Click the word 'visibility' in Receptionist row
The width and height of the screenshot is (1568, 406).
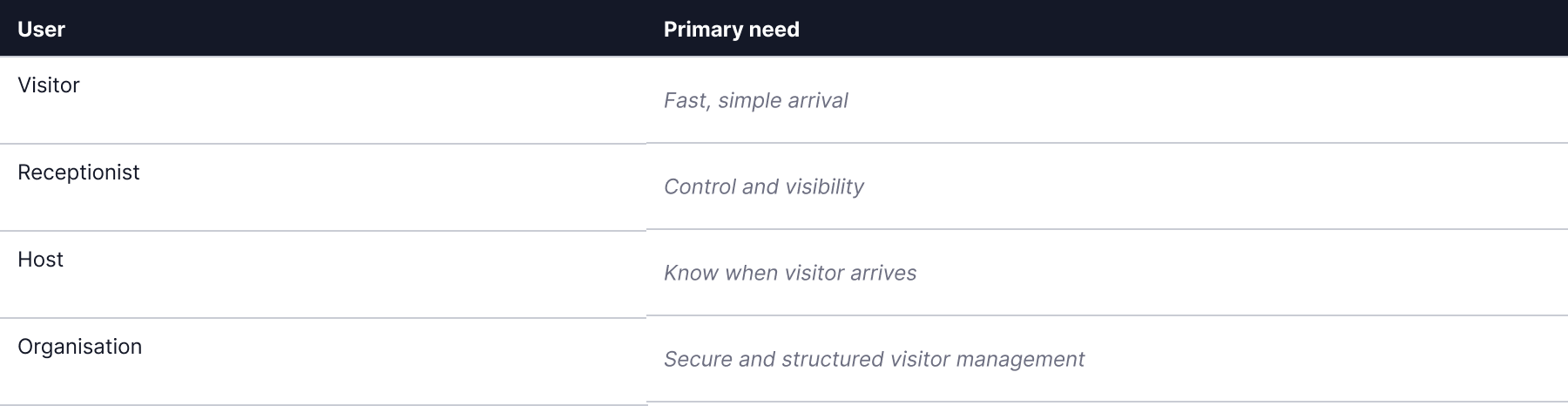[x=823, y=187]
